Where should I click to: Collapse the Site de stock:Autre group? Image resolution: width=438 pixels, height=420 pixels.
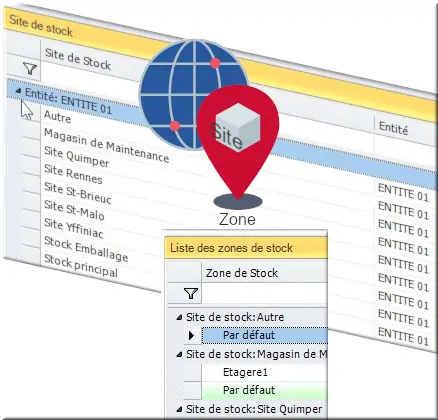179,317
